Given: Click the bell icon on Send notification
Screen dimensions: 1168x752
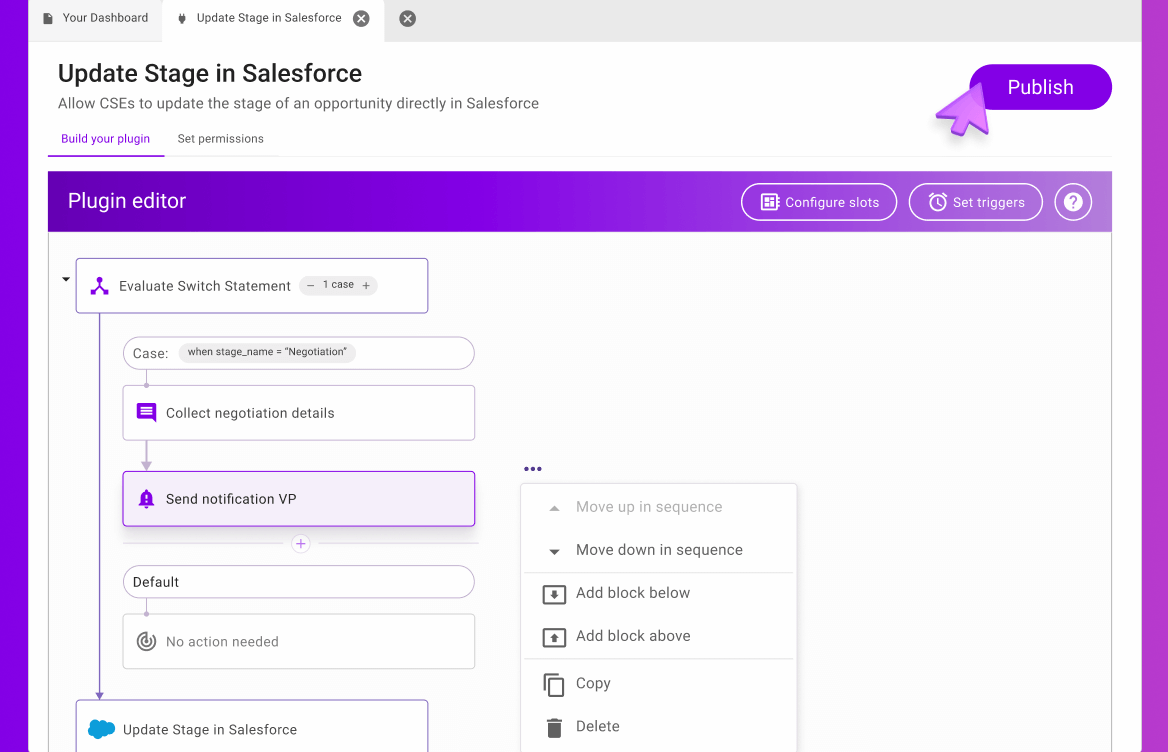Looking at the screenshot, I should 146,499.
